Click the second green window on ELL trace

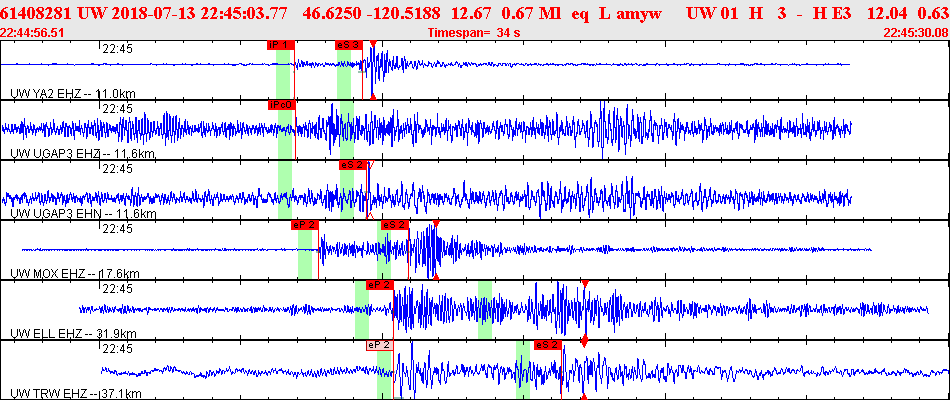[485, 310]
